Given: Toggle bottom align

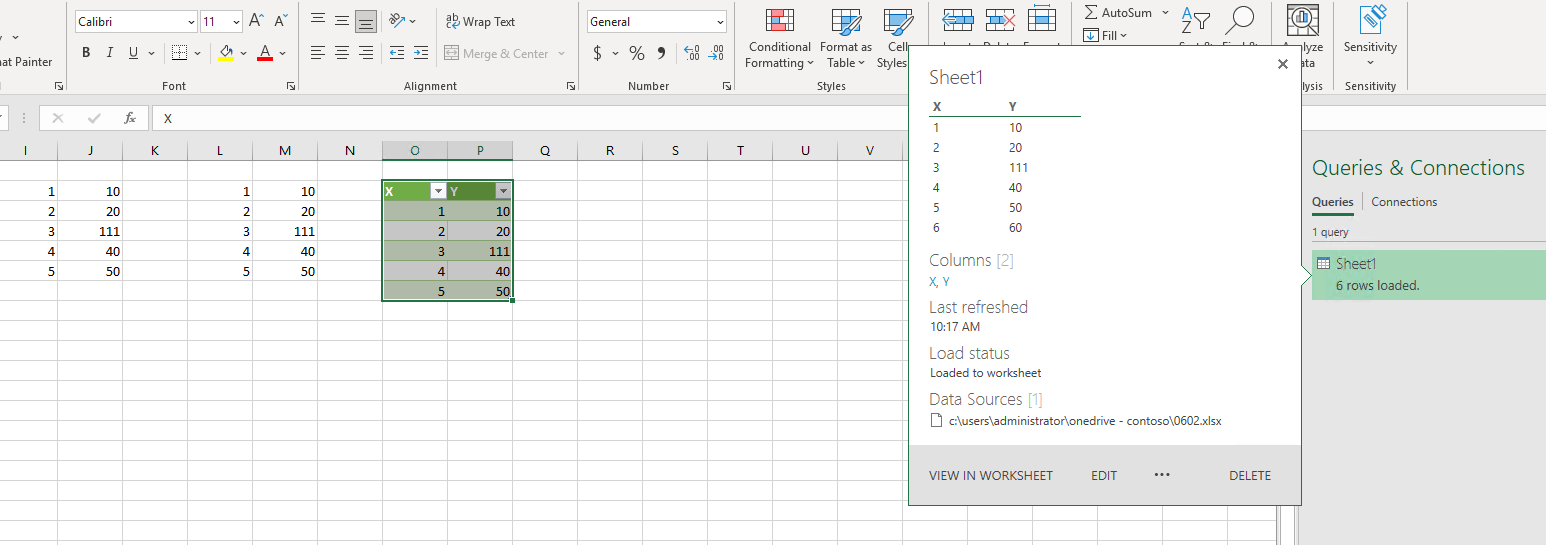Looking at the screenshot, I should [366, 21].
